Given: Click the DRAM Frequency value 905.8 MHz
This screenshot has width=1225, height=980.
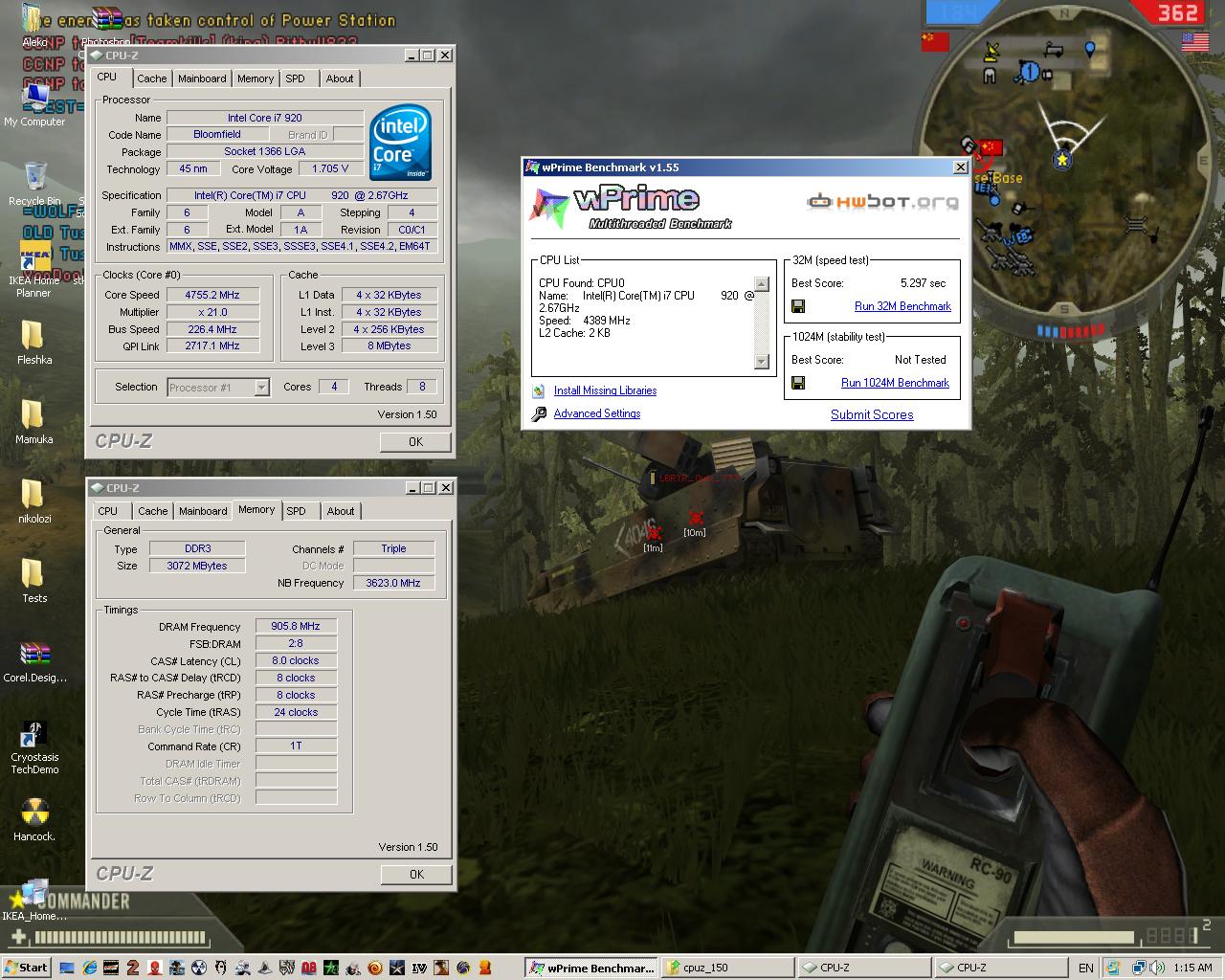Looking at the screenshot, I should [296, 626].
